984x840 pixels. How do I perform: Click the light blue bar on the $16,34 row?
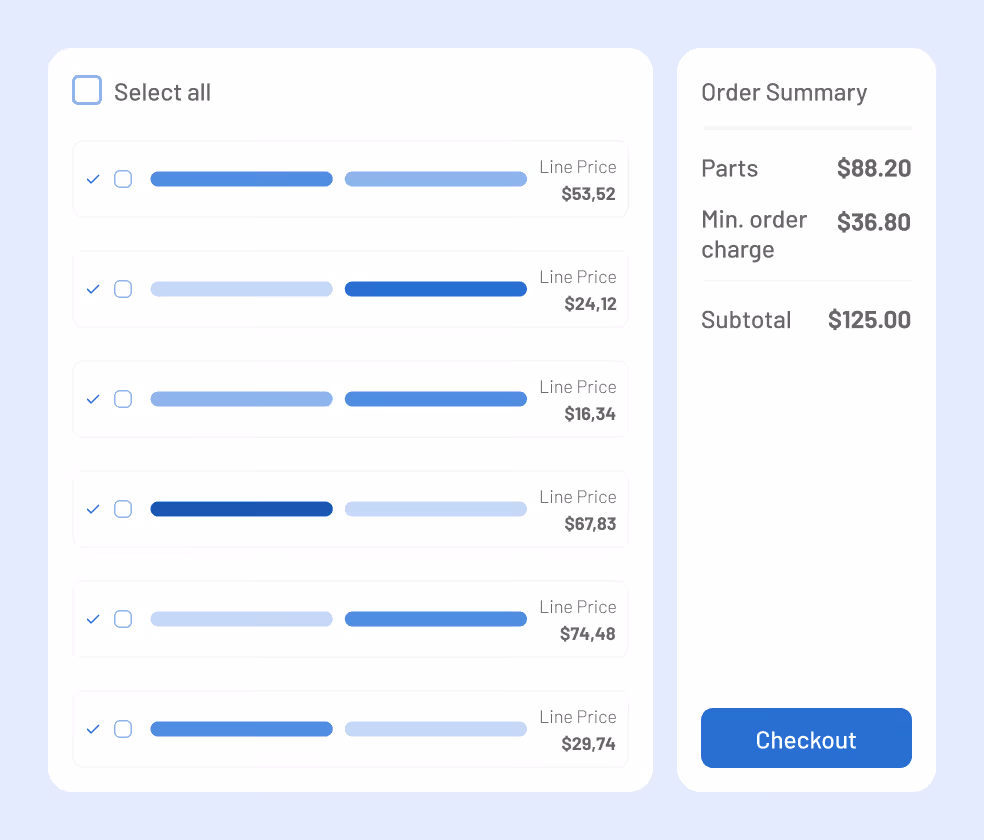coord(241,399)
